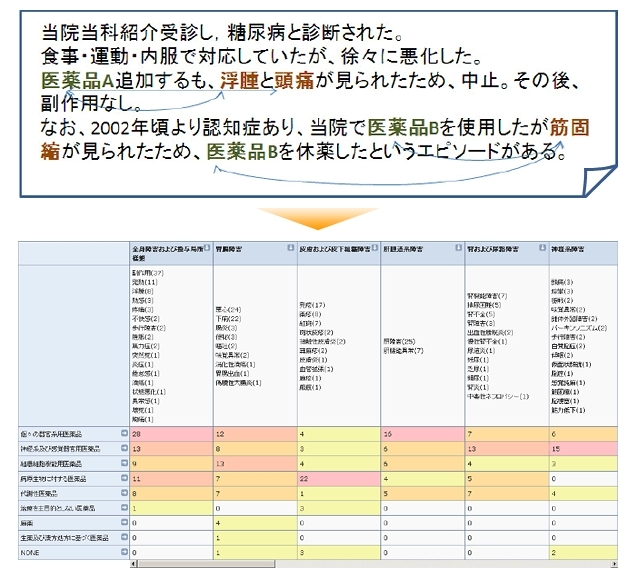The image size is (636, 584).
Task: Select the 代謝性医薬品 row label
Action: [x=39, y=494]
